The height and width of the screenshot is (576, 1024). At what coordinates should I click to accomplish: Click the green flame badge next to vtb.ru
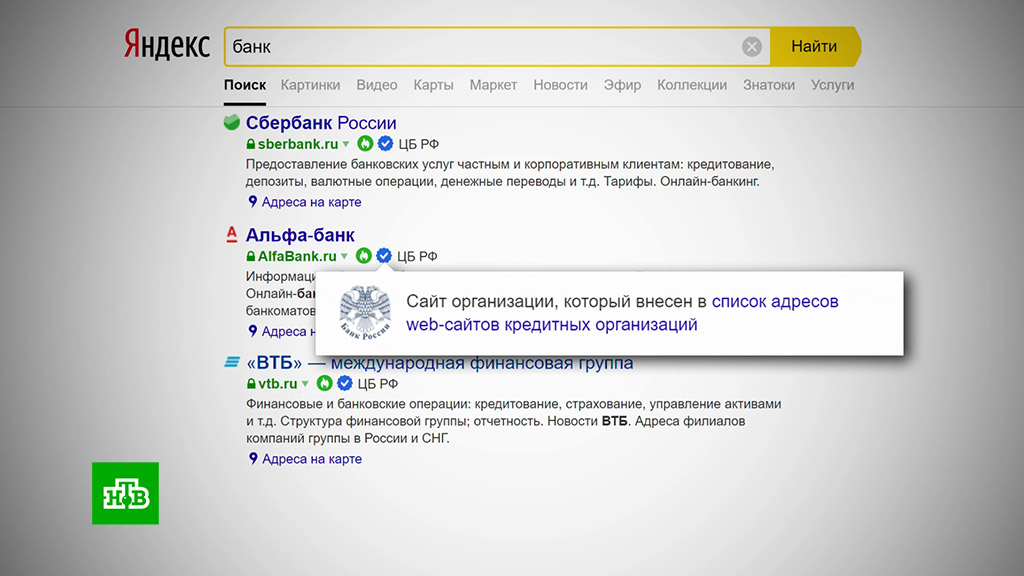324,383
